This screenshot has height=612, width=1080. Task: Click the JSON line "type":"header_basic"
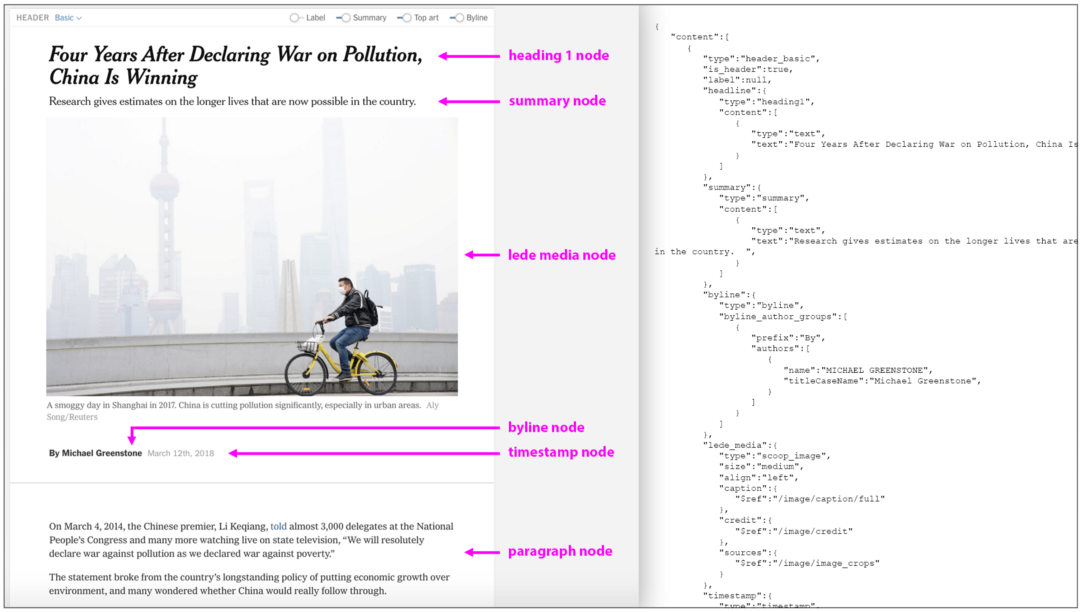tap(761, 59)
